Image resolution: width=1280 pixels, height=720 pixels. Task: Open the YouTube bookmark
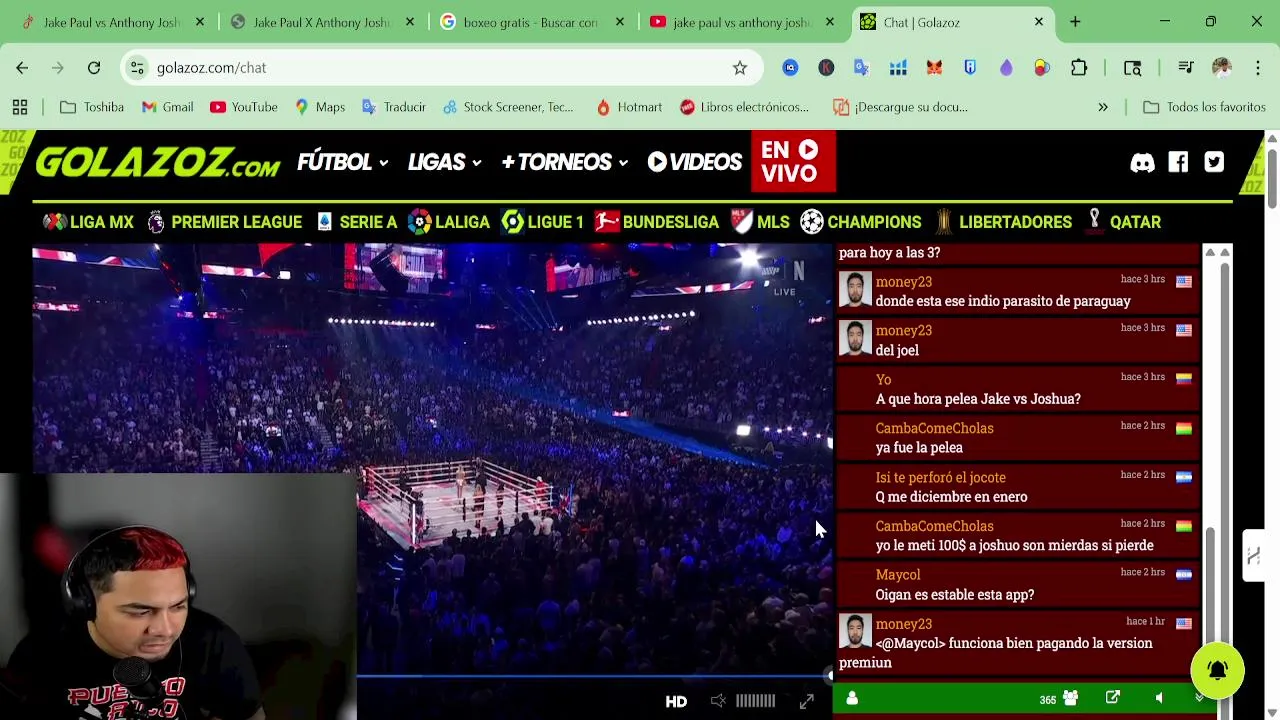tap(243, 107)
